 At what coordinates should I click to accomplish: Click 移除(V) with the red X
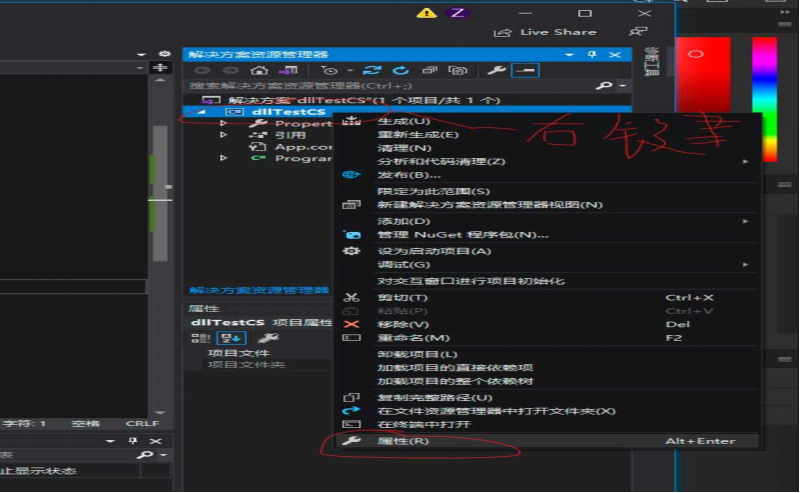[x=548, y=325]
